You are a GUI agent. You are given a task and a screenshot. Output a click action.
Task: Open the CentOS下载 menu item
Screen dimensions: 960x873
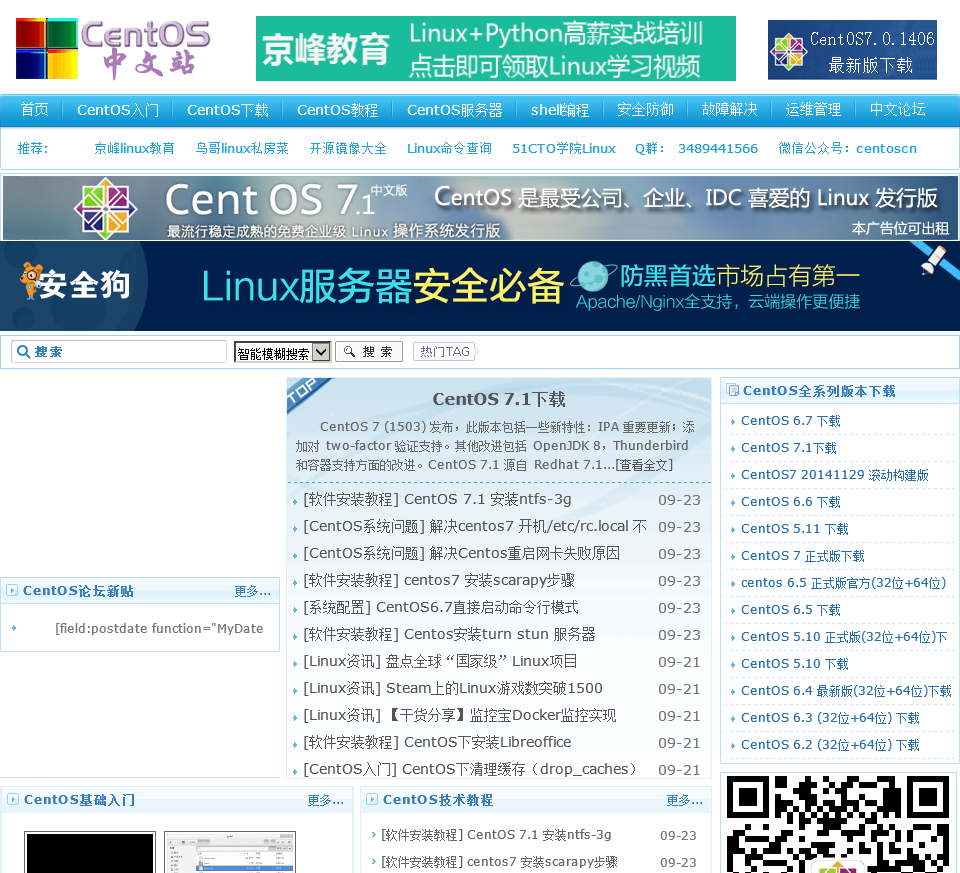click(228, 110)
